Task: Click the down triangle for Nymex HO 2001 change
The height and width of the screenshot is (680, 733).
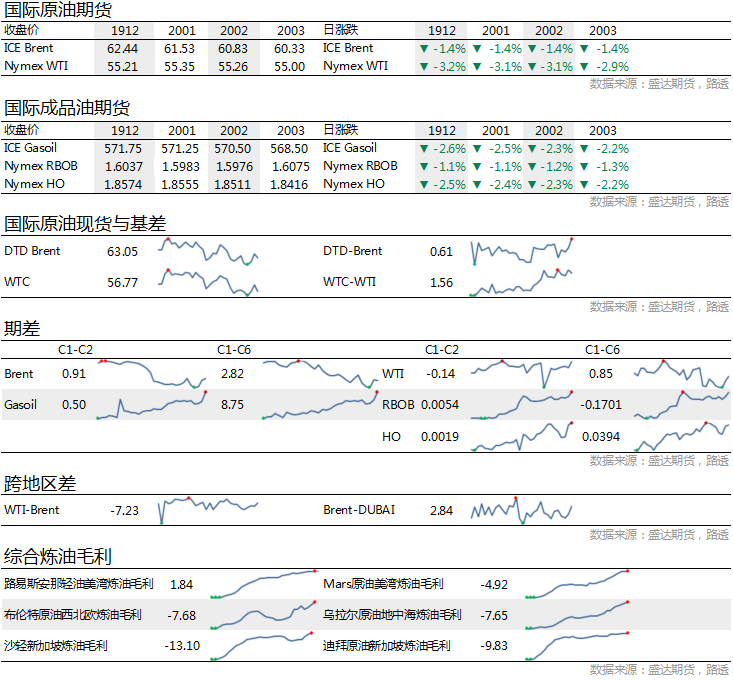Action: [x=478, y=184]
